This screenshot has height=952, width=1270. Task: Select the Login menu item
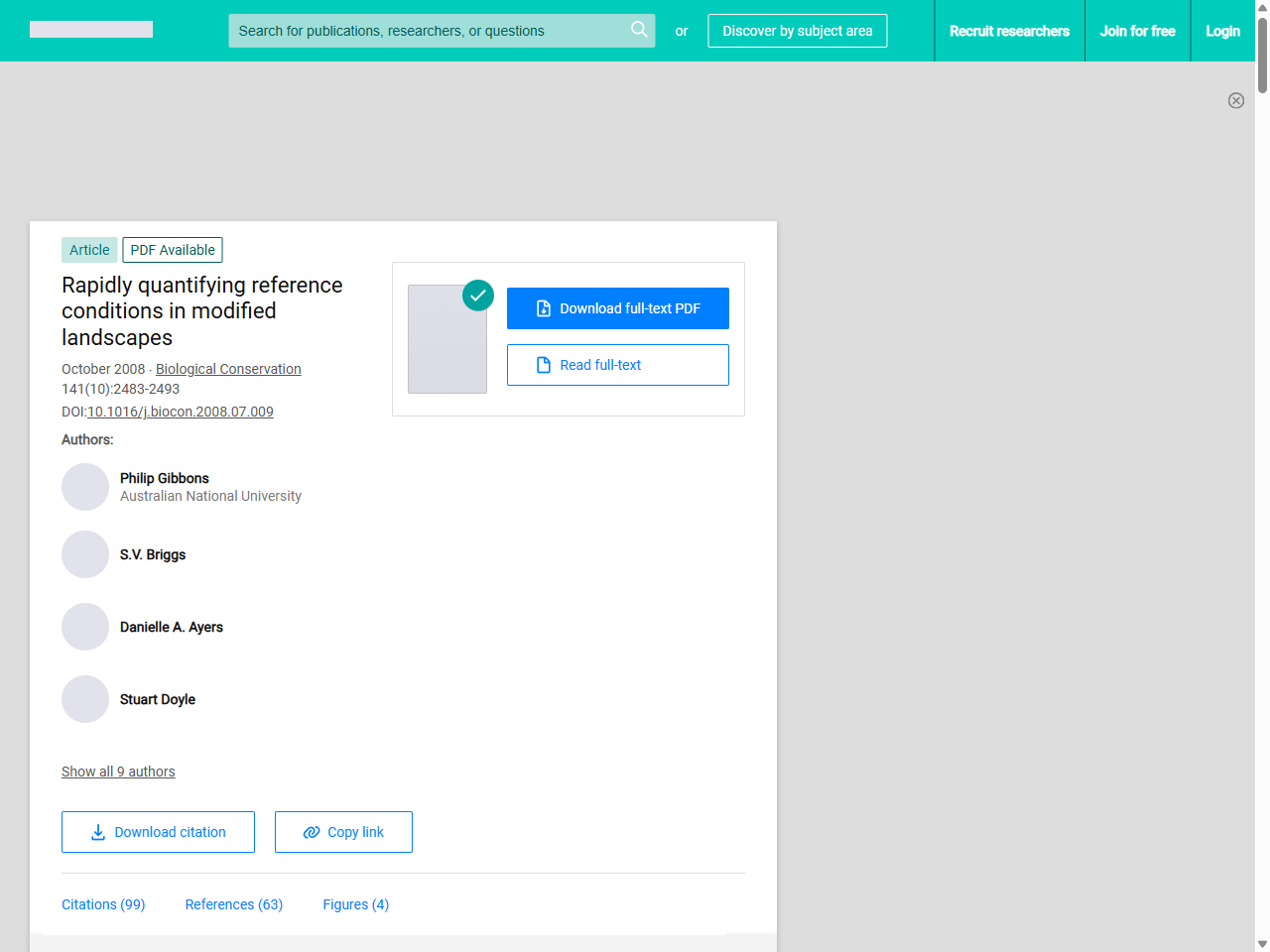[1222, 31]
